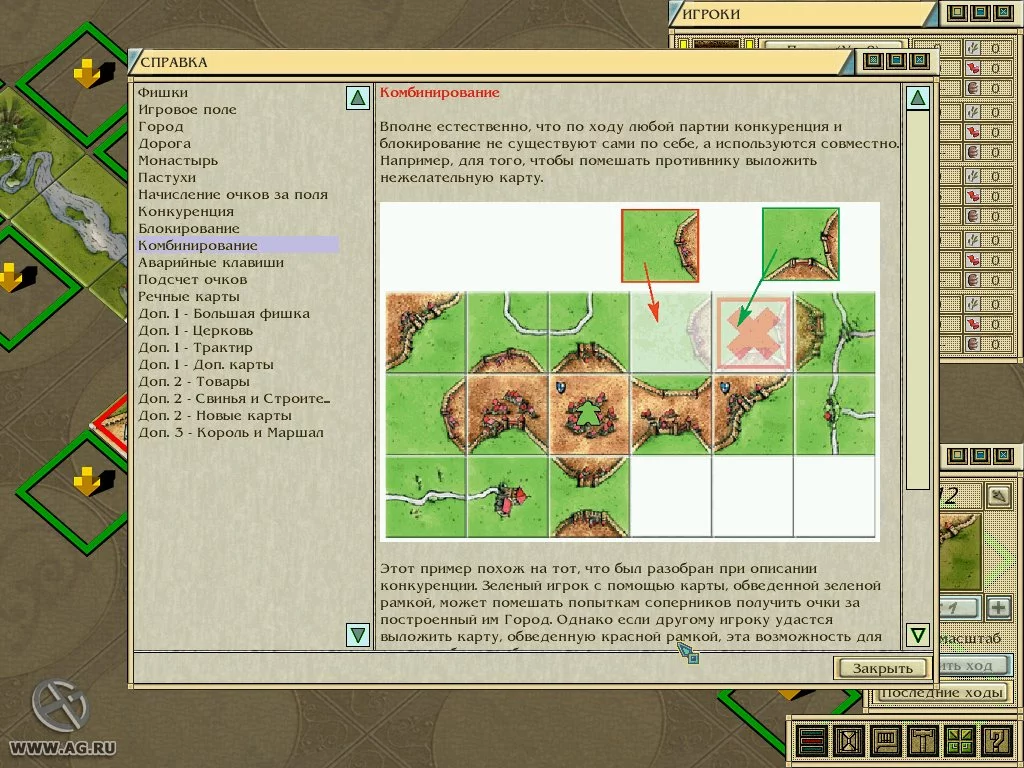Close Справка window with its X title button
The height and width of the screenshot is (768, 1024).
[x=919, y=61]
